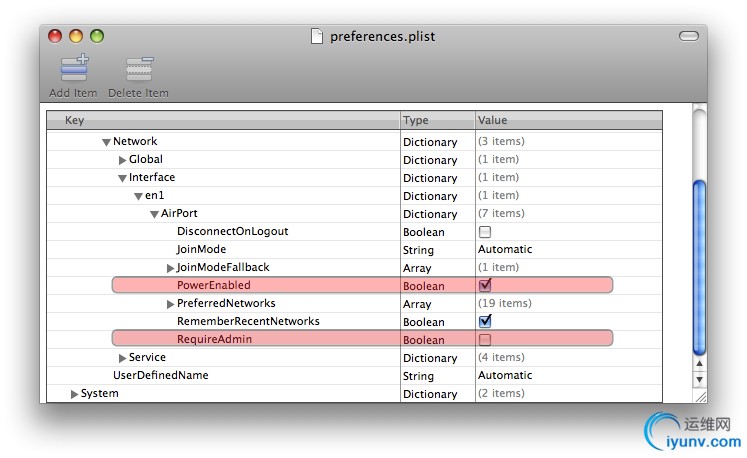The height and width of the screenshot is (458, 747).
Task: Click the JoinMode value Automatic
Action: tap(505, 250)
